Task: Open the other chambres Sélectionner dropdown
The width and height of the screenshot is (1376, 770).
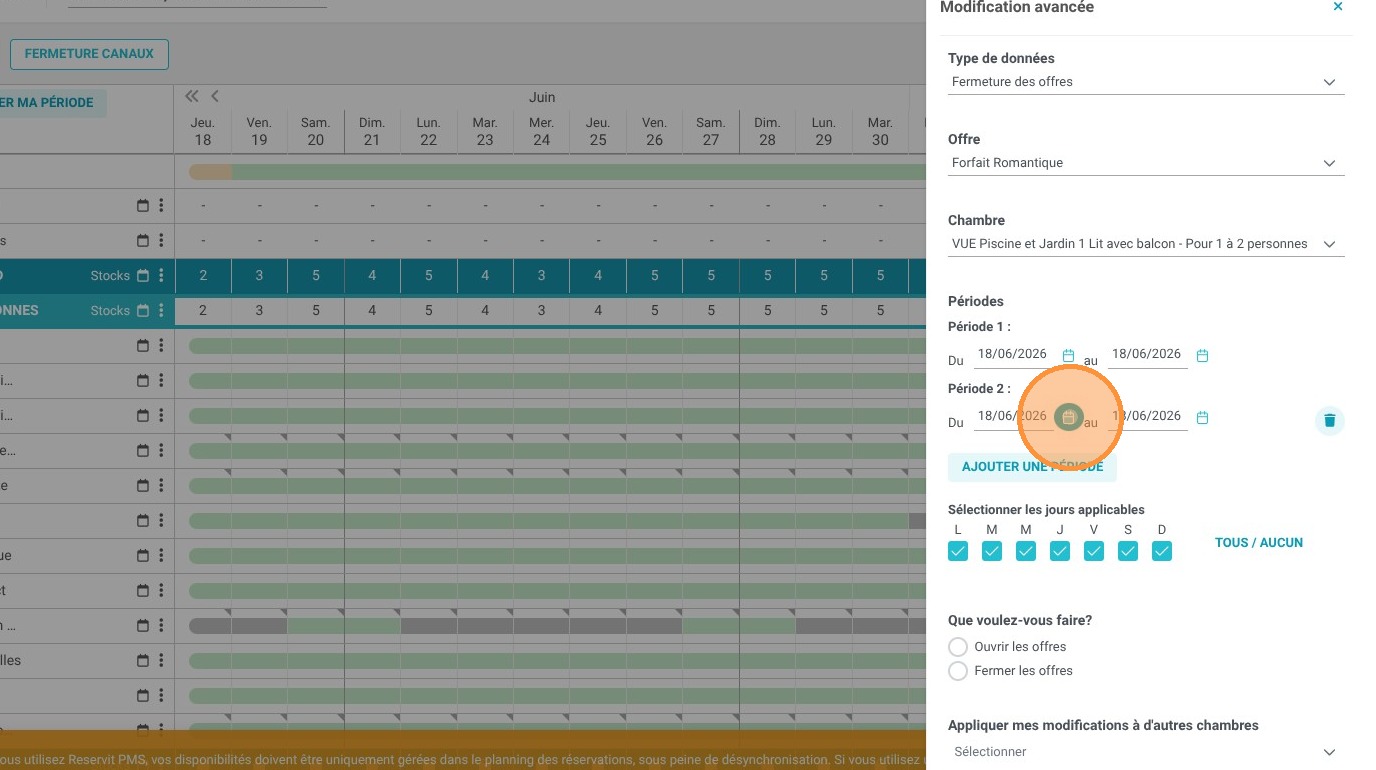Action: pos(1146,752)
